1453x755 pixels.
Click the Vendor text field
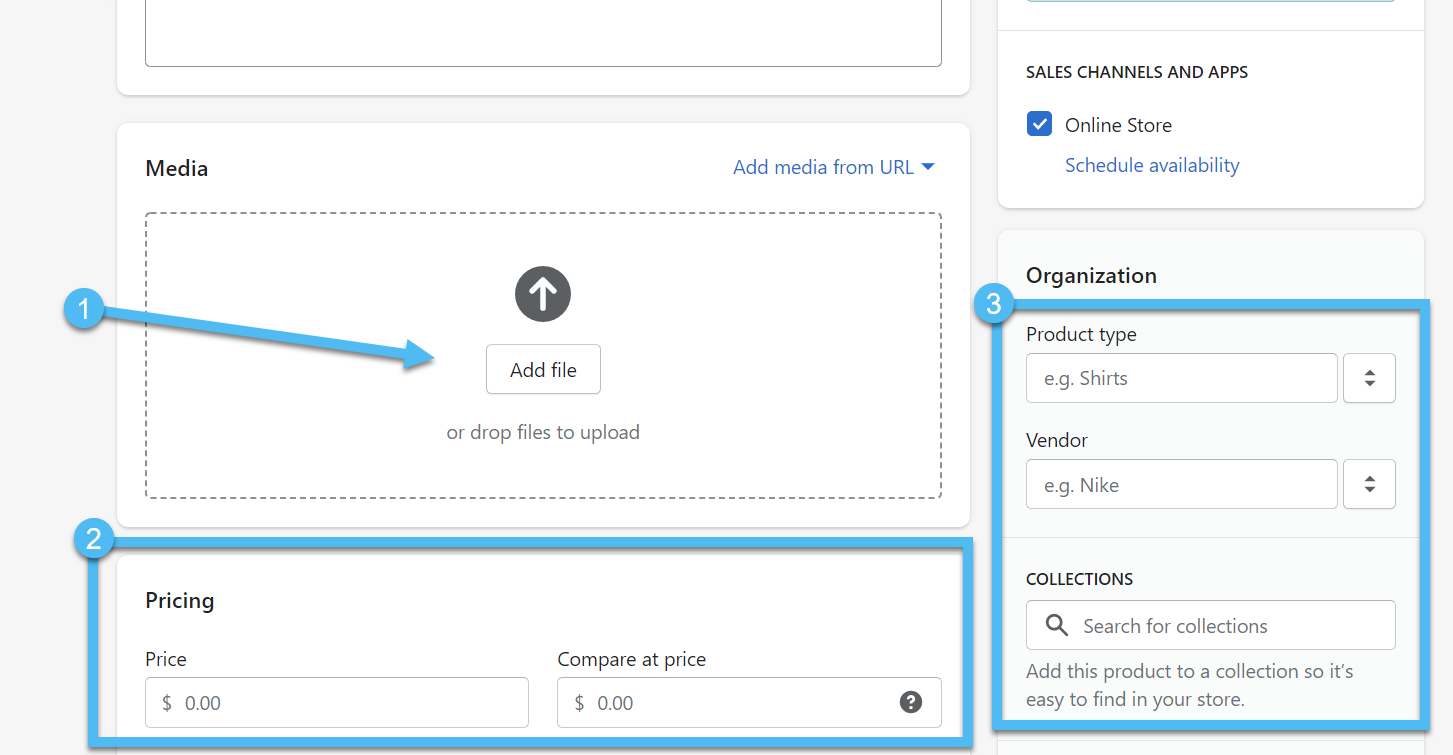(x=1181, y=484)
